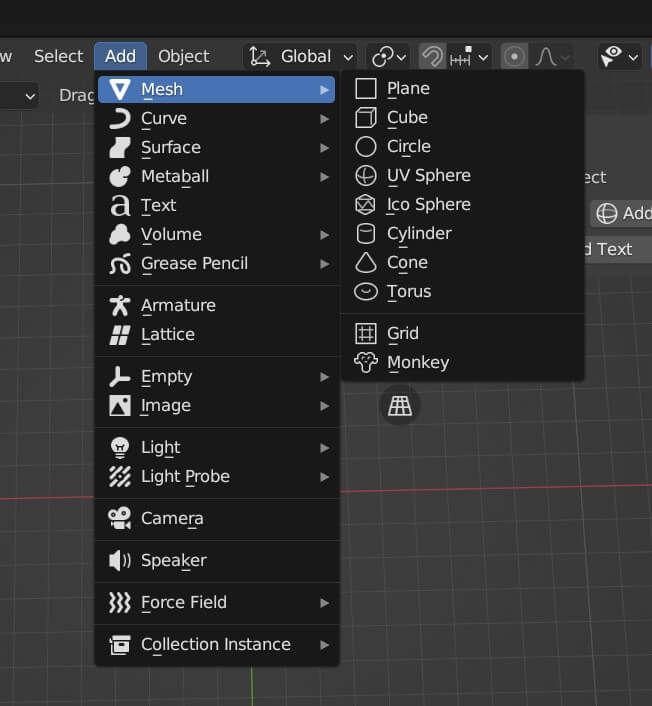This screenshot has width=652, height=706.
Task: Toggle proportional editing in header
Action: pos(514,57)
